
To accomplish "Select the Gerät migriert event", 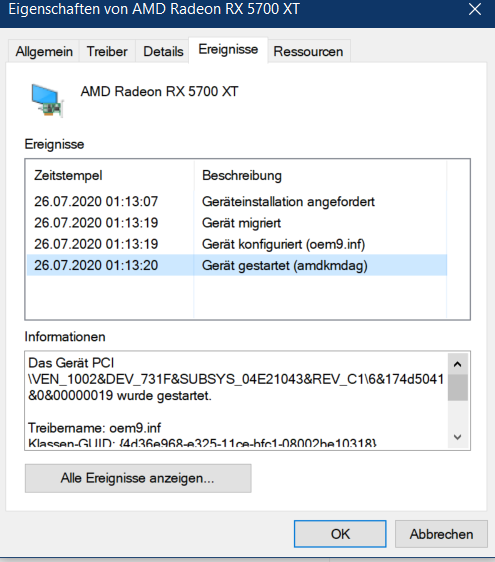I will point(237,223).
